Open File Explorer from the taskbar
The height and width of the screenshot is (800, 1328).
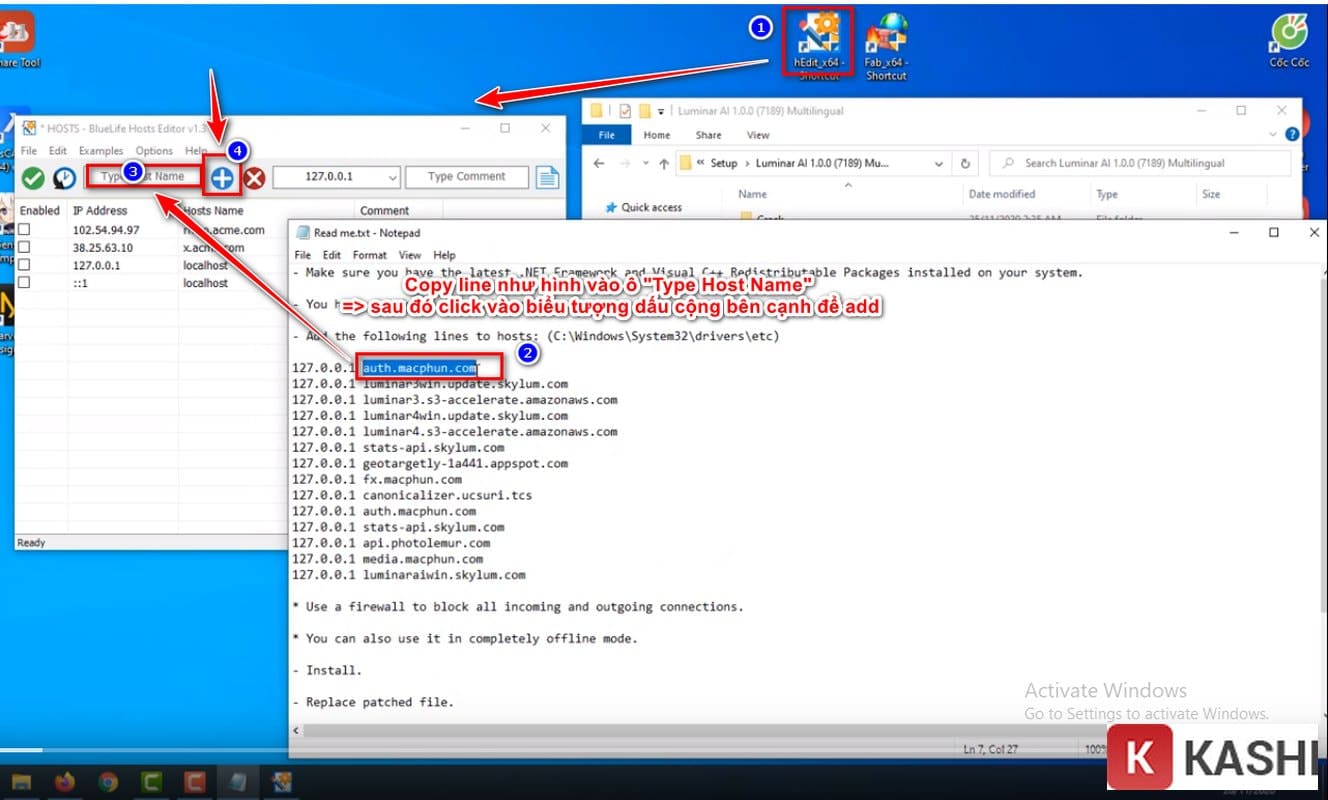[21, 782]
